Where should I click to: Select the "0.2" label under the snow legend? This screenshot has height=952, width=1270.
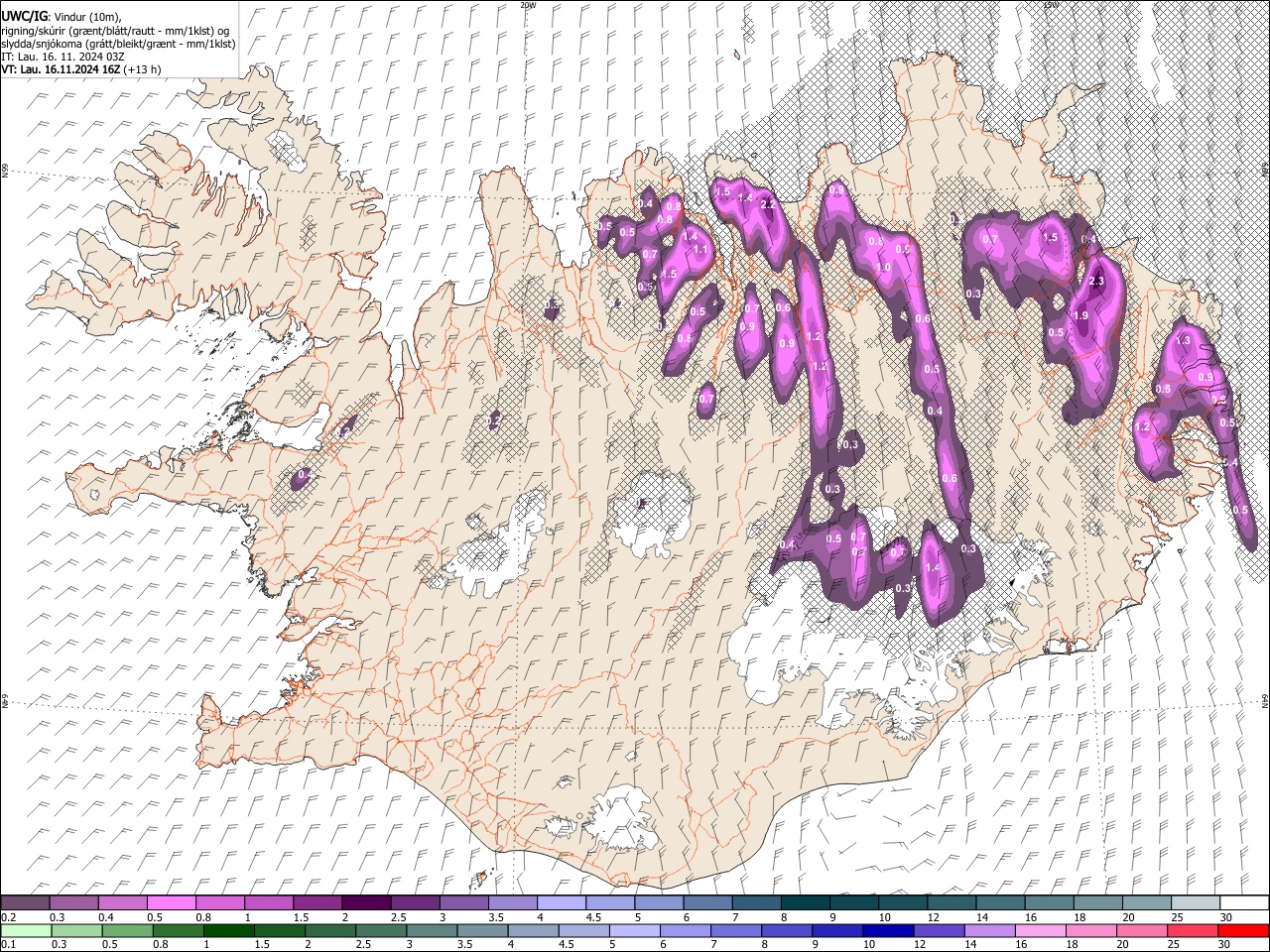point(8,916)
